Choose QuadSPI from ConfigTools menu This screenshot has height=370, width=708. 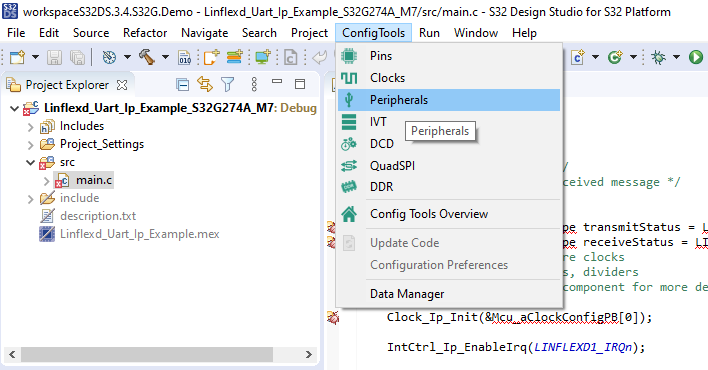[449, 166]
